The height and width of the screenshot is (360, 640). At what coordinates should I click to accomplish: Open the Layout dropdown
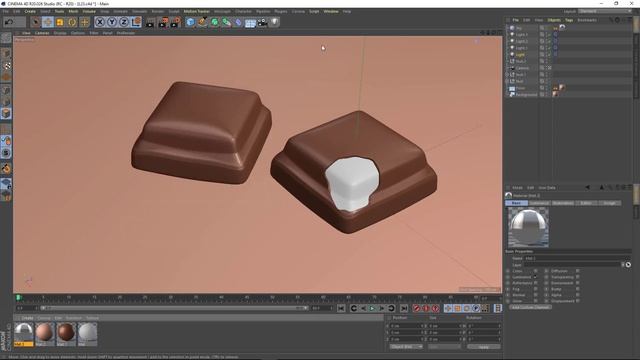[x=604, y=11]
